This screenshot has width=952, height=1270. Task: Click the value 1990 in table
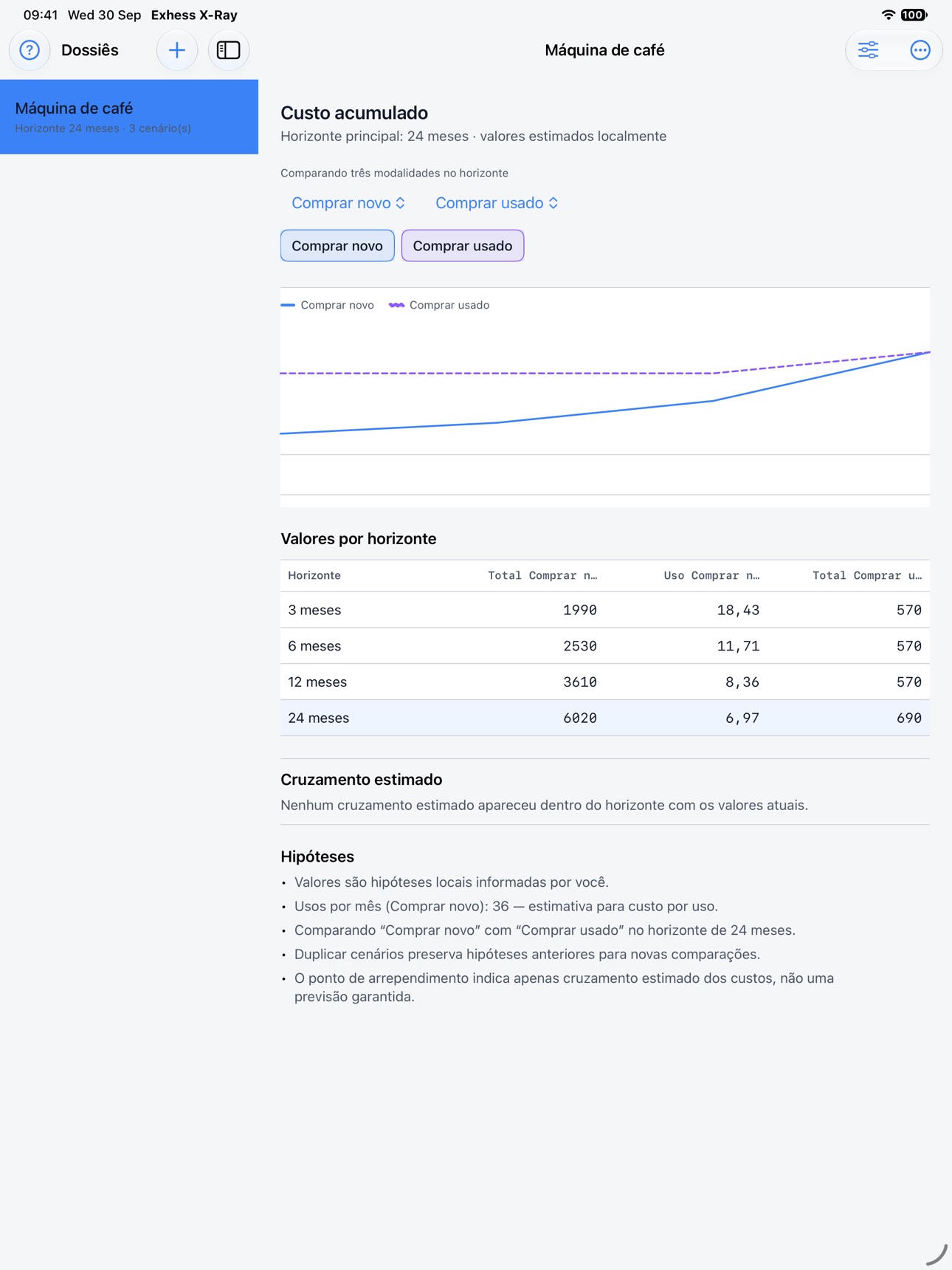pos(580,610)
